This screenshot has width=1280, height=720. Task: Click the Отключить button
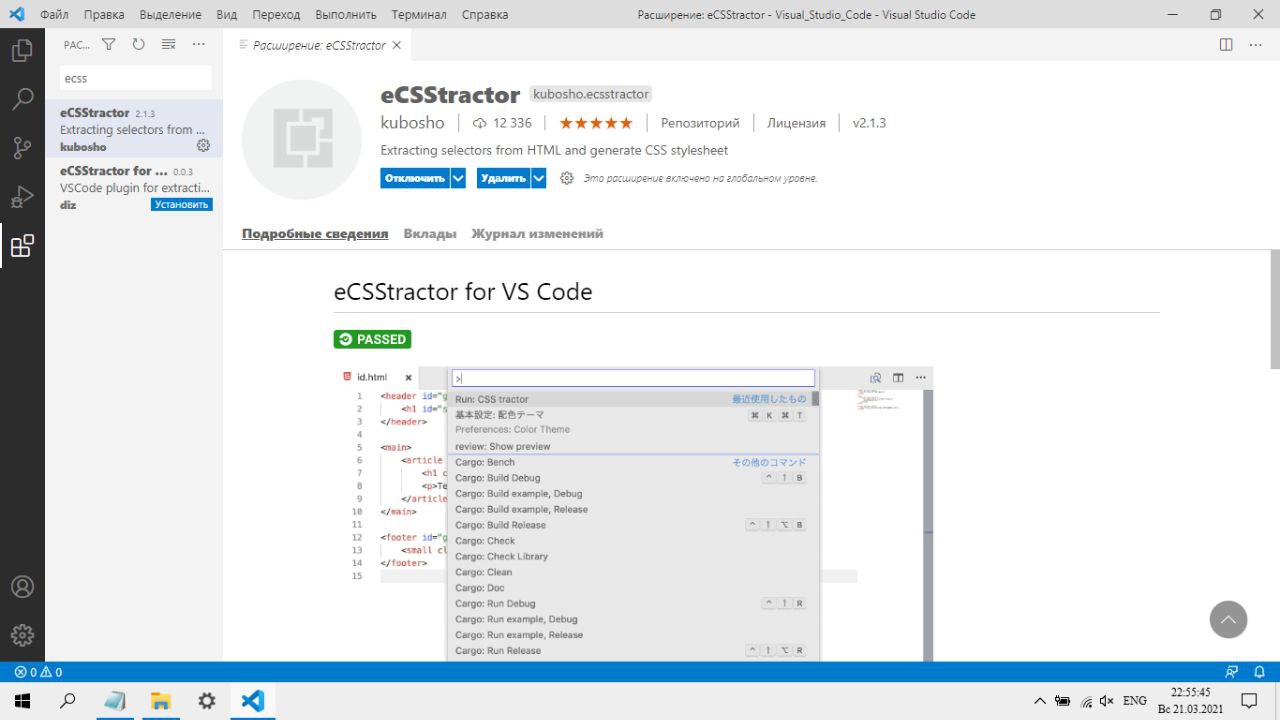pos(415,178)
